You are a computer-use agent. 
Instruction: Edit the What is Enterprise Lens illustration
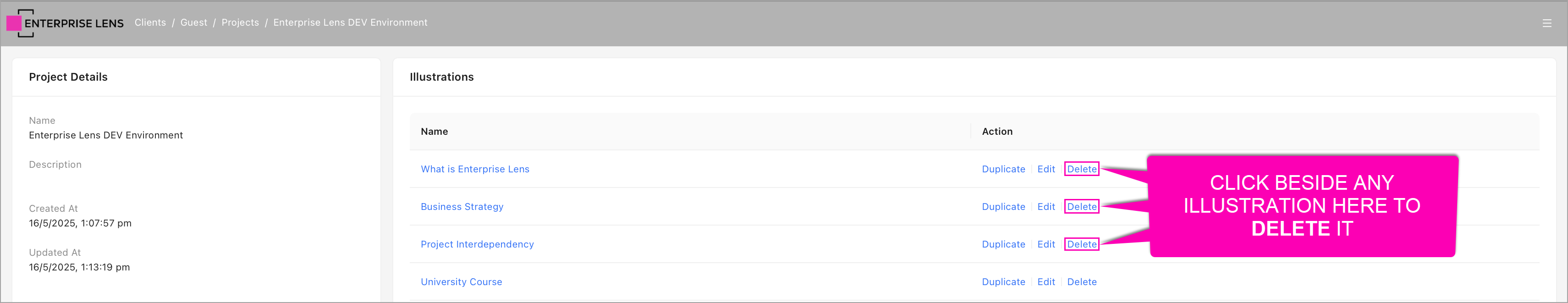pos(1046,169)
